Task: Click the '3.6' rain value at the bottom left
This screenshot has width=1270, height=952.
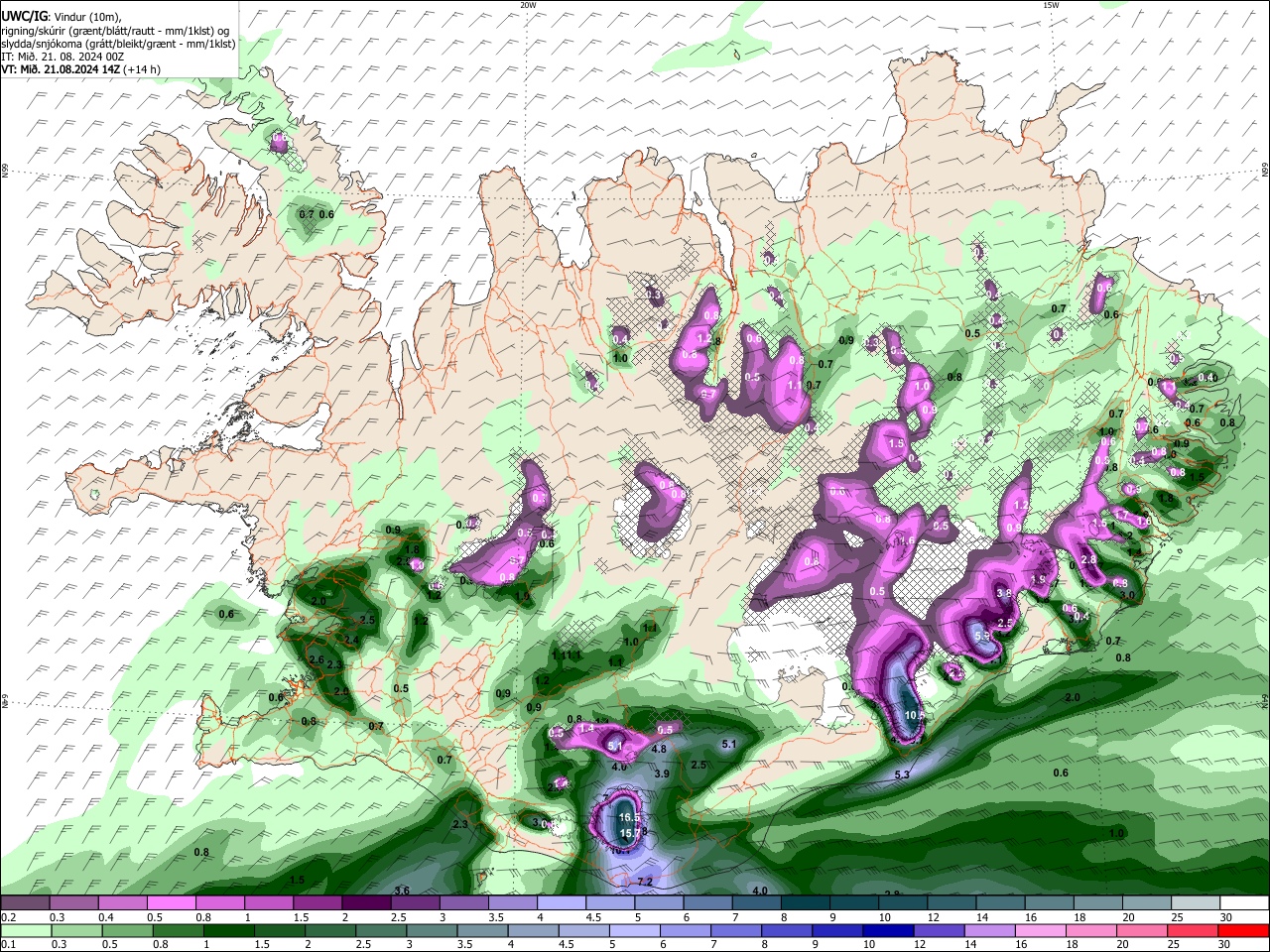Action: 402,891
